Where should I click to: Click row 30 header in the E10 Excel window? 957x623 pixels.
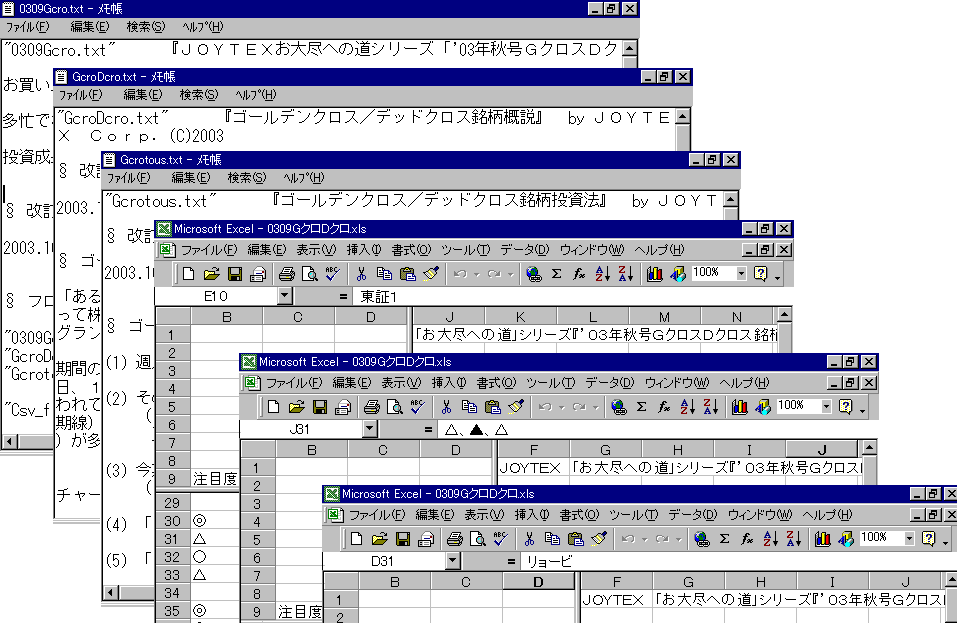[173, 521]
